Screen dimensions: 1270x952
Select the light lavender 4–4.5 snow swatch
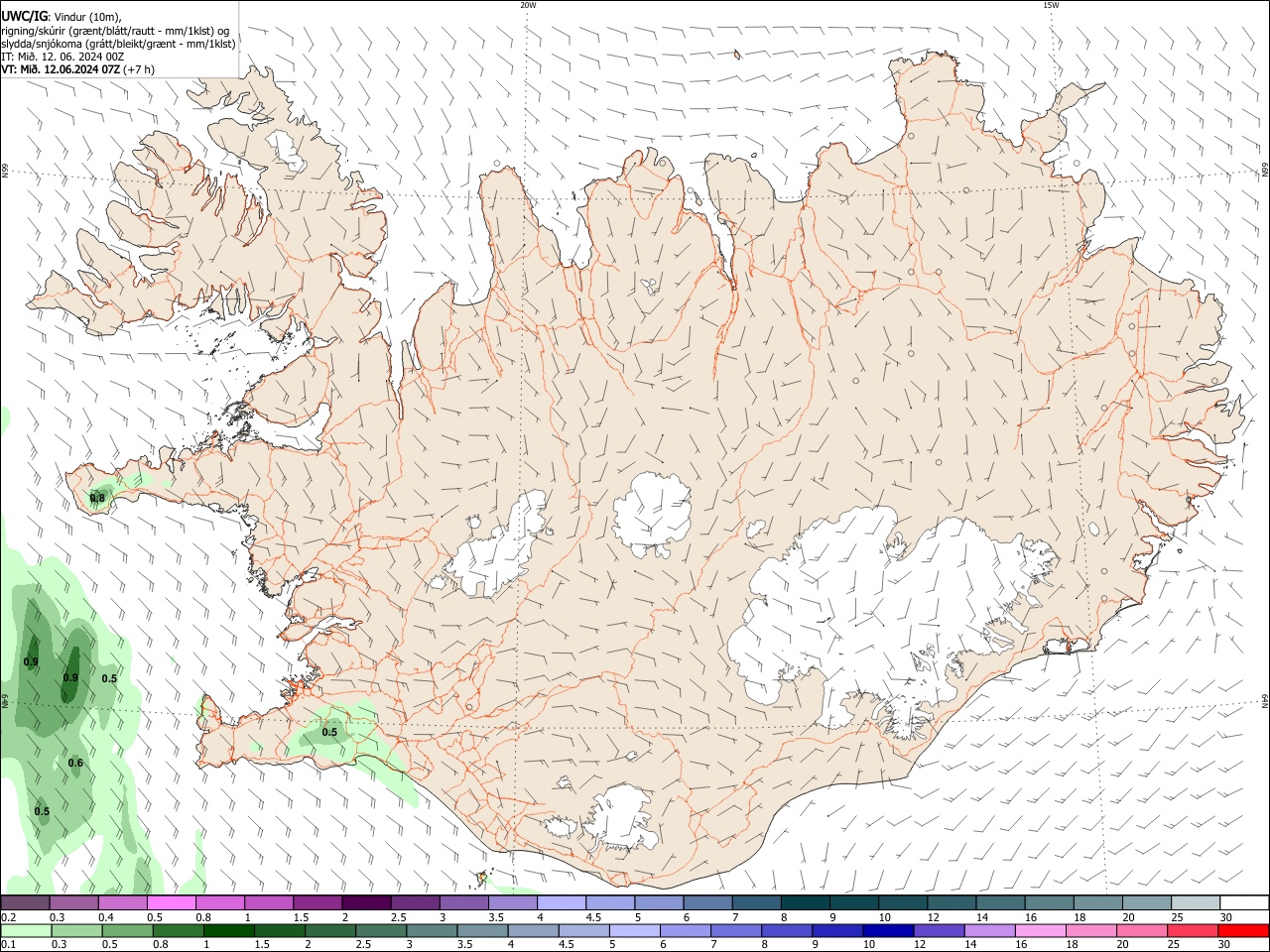[x=563, y=903]
